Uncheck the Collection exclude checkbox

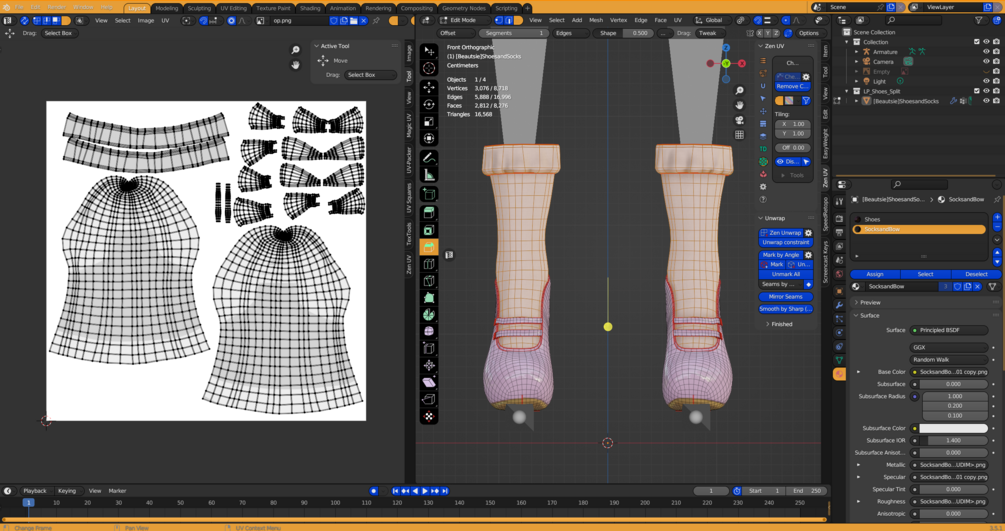[977, 42]
